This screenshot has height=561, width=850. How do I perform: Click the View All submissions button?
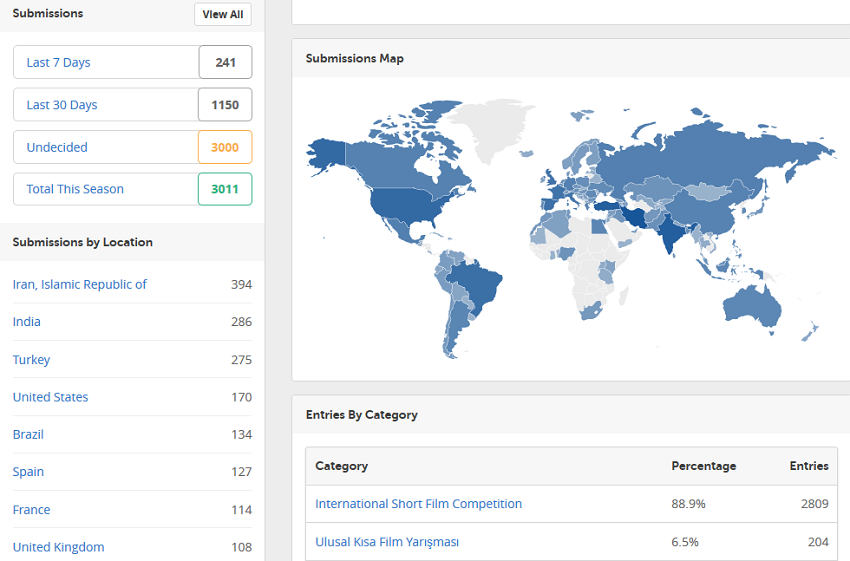[222, 14]
